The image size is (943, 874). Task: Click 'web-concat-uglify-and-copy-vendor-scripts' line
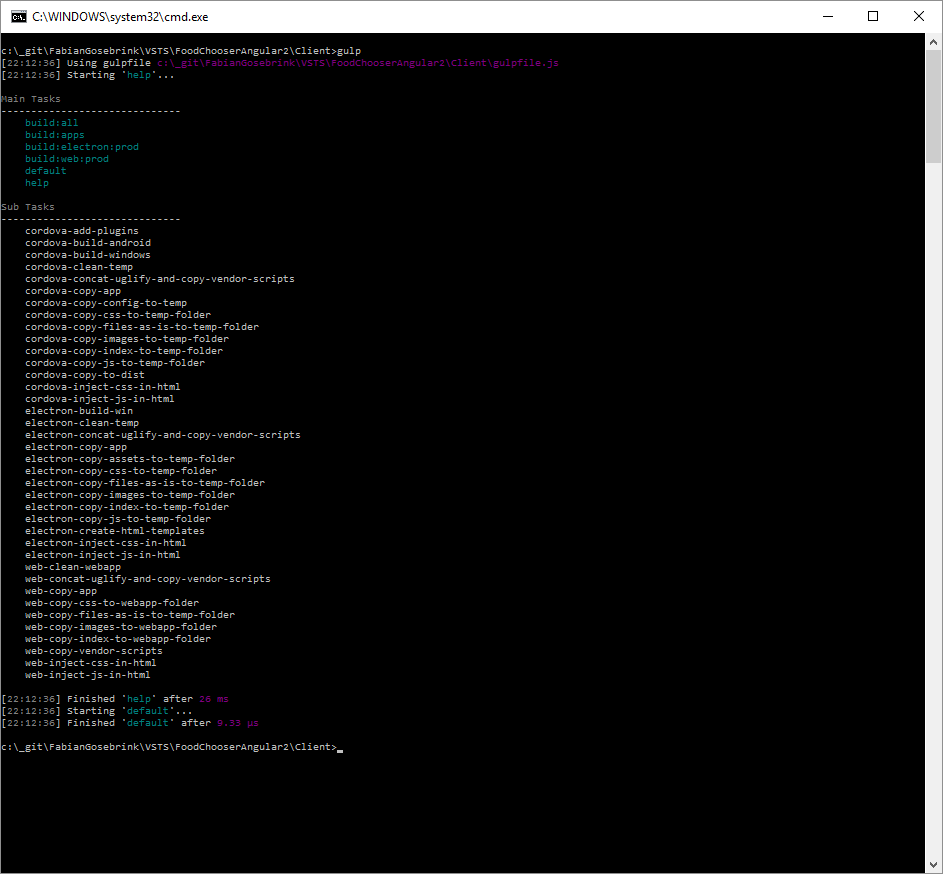(x=148, y=579)
